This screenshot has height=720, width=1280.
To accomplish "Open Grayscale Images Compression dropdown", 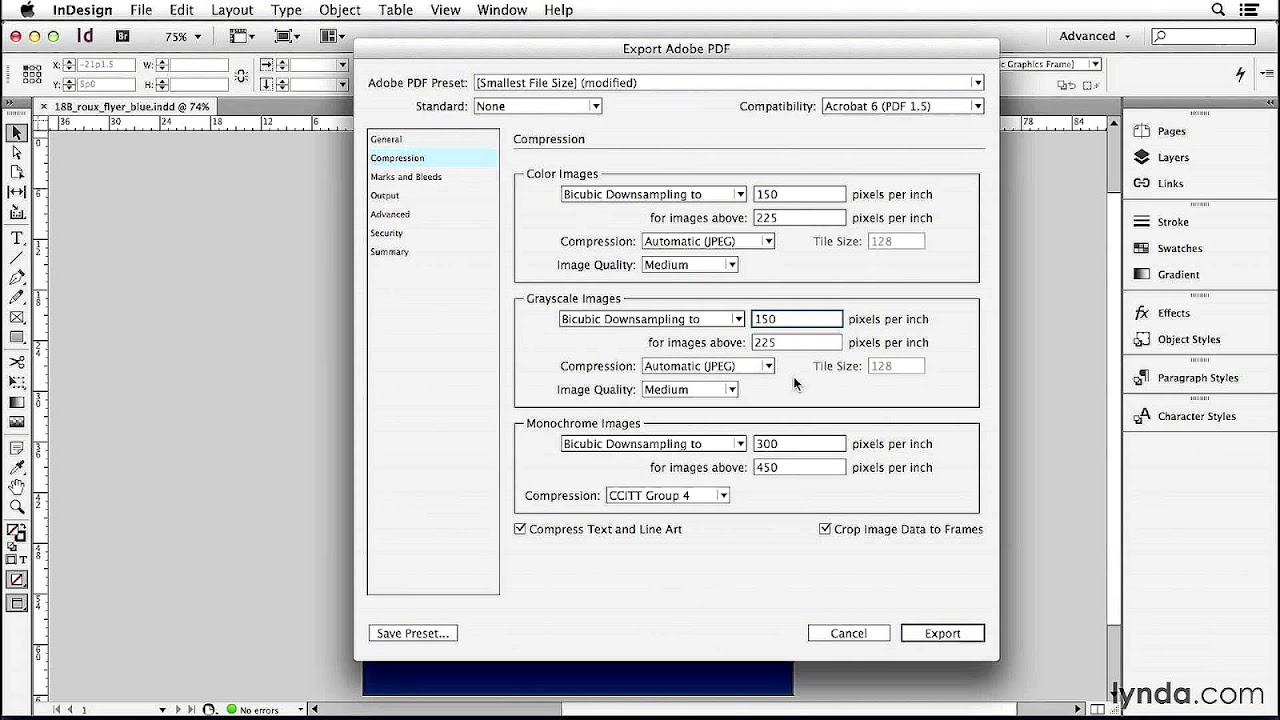I will click(708, 366).
